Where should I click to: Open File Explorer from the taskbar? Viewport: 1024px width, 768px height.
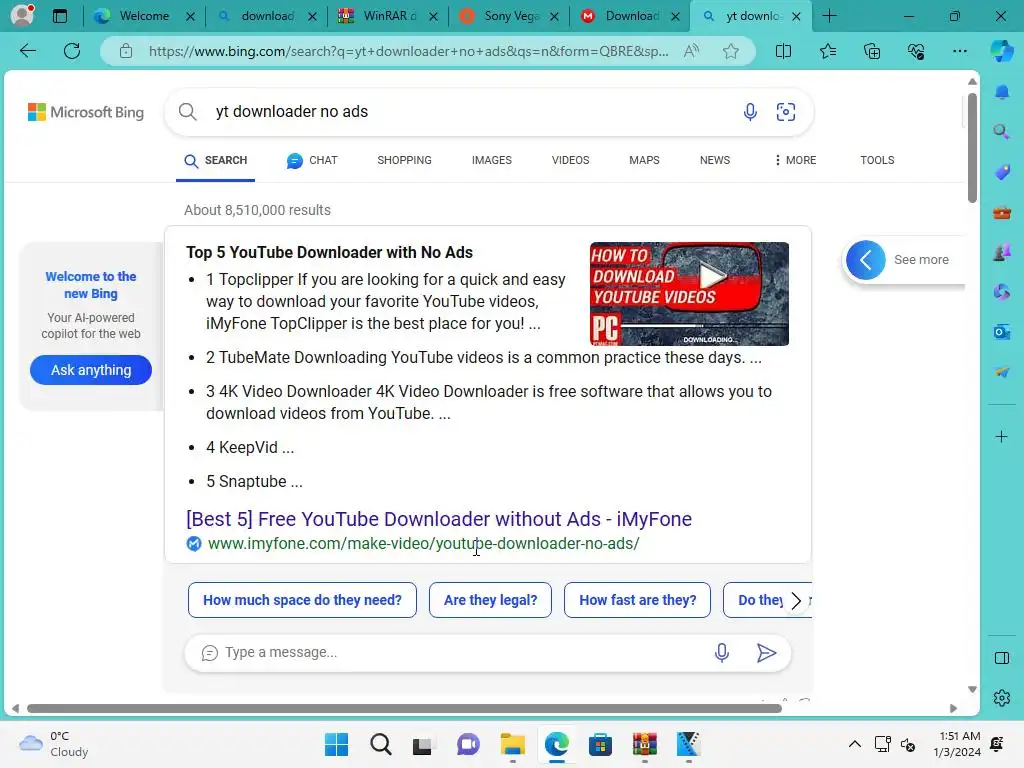coord(513,744)
